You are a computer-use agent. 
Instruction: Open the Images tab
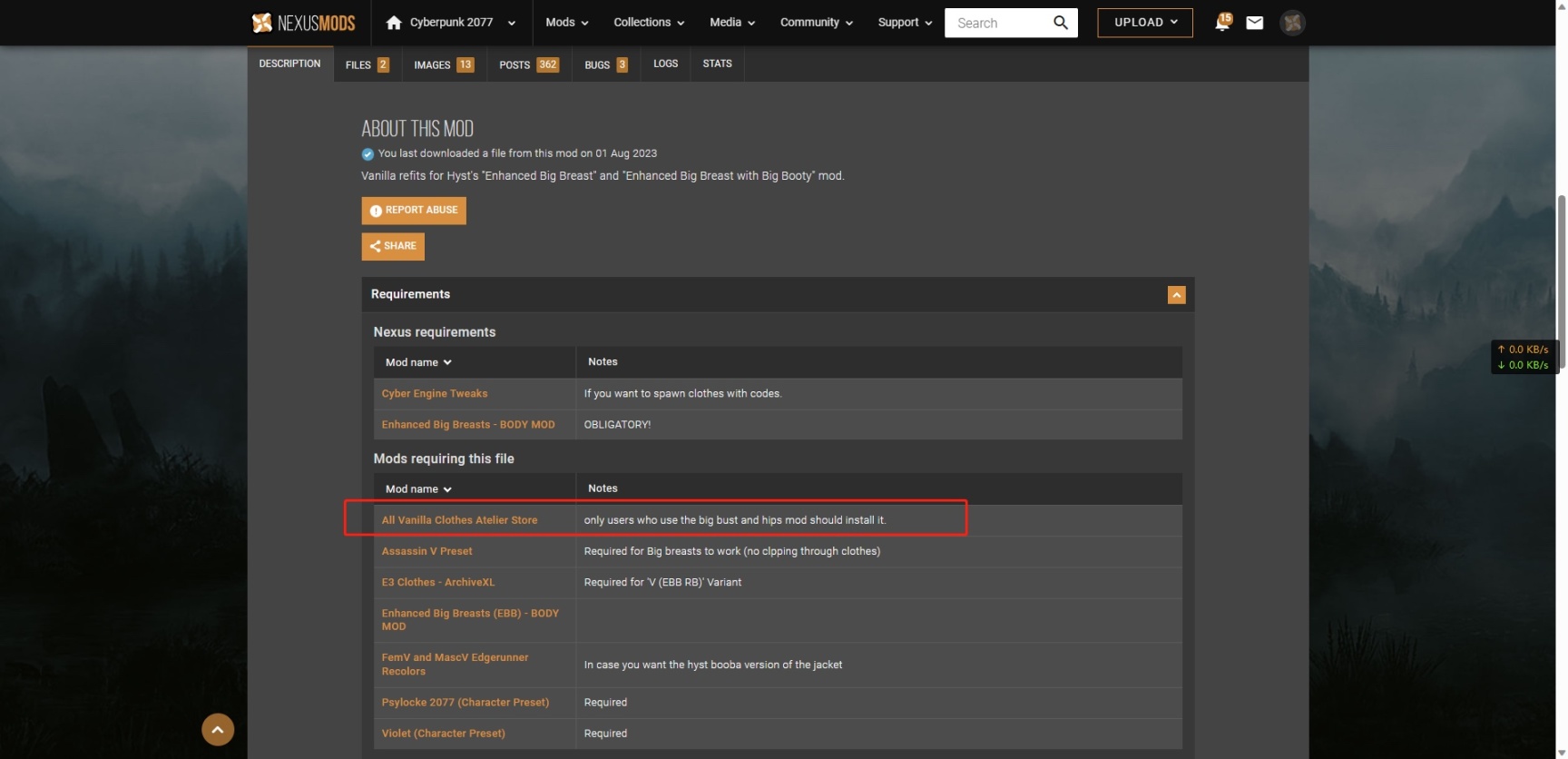tap(444, 64)
